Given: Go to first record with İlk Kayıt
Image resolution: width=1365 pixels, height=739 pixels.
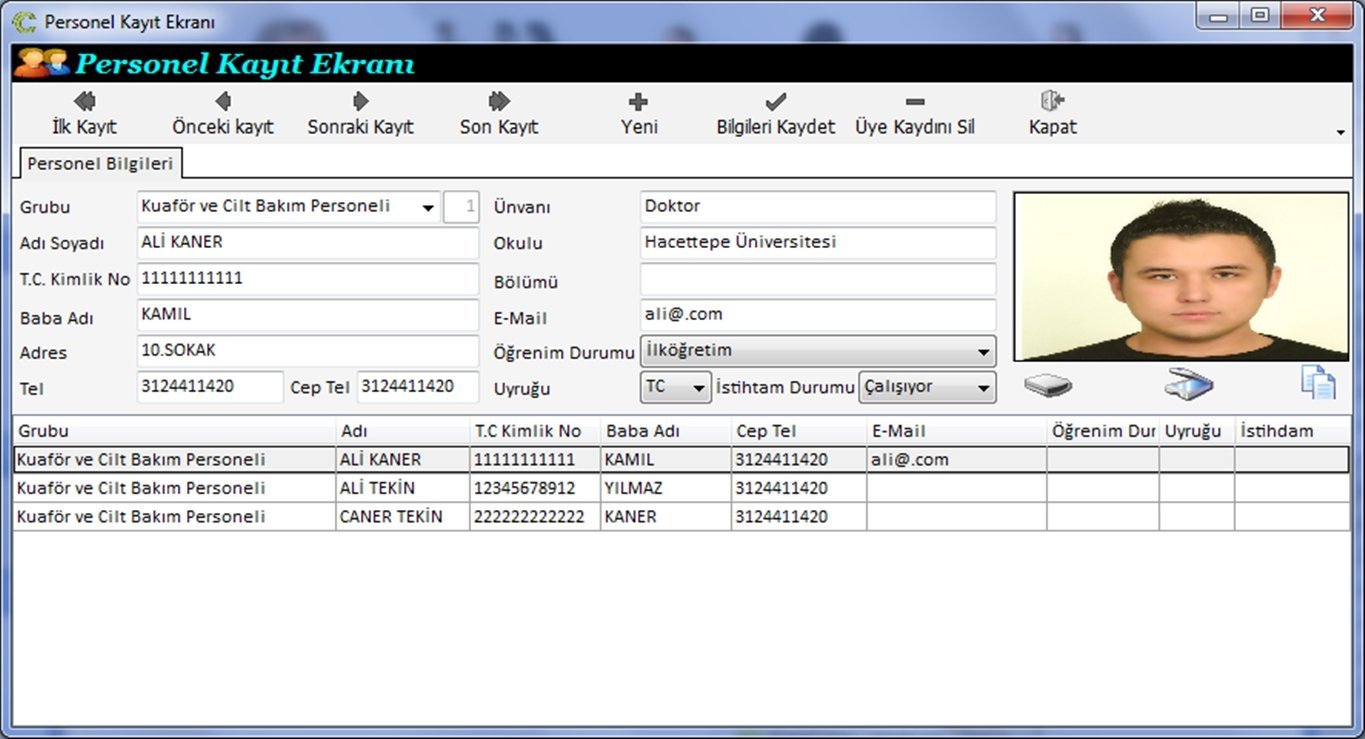Looking at the screenshot, I should pyautogui.click(x=84, y=102).
